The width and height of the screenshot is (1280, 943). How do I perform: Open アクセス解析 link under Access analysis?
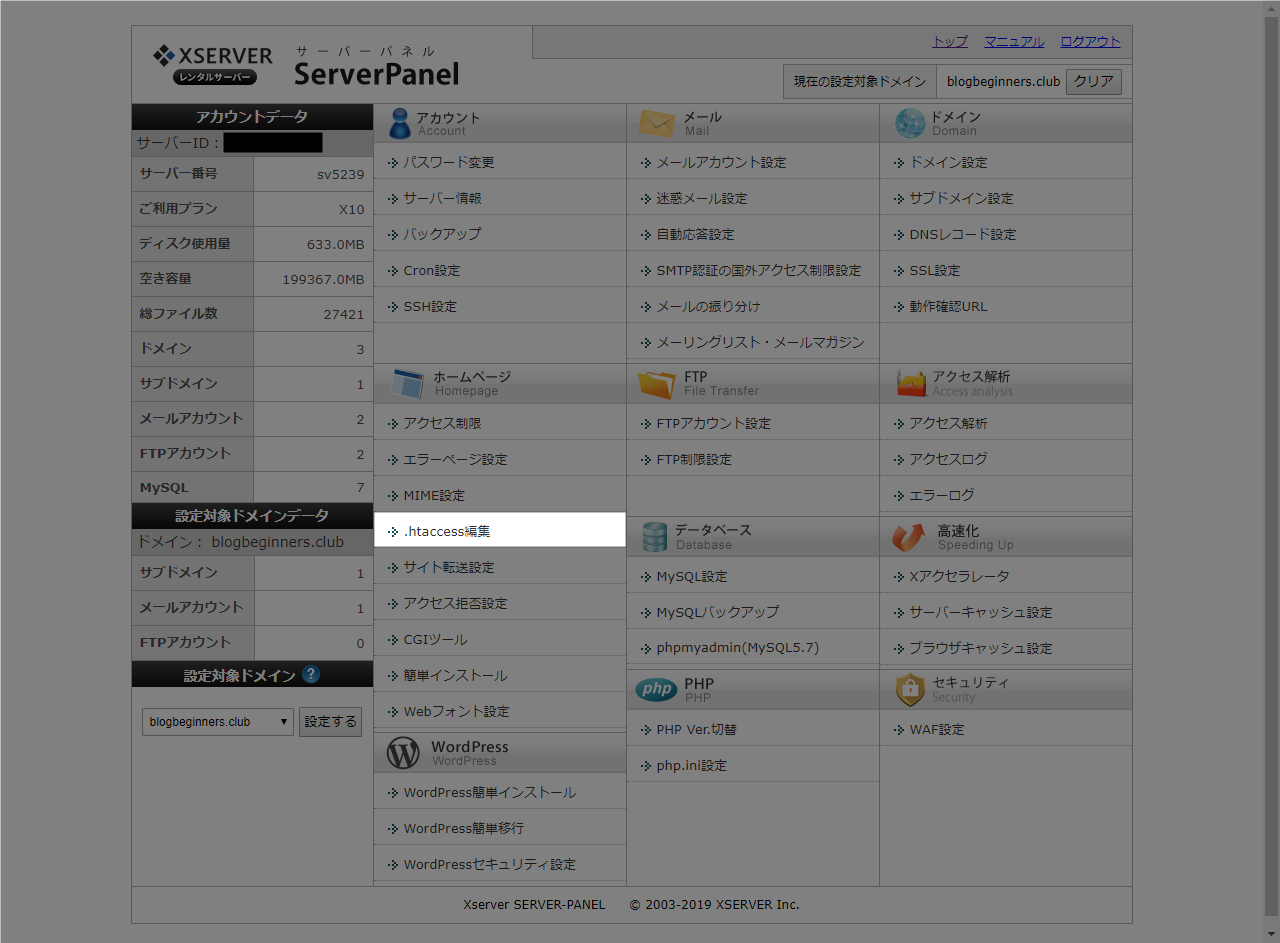(x=948, y=423)
